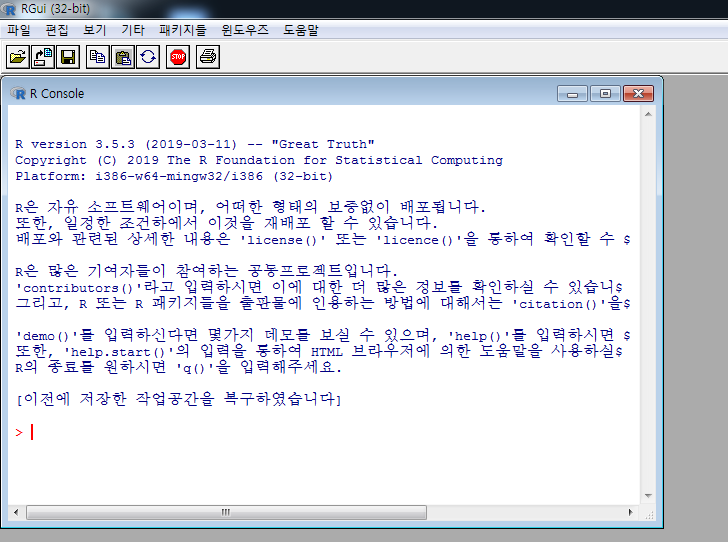This screenshot has width=728, height=542.
Task: Open the 파일 menu
Action: point(19,30)
